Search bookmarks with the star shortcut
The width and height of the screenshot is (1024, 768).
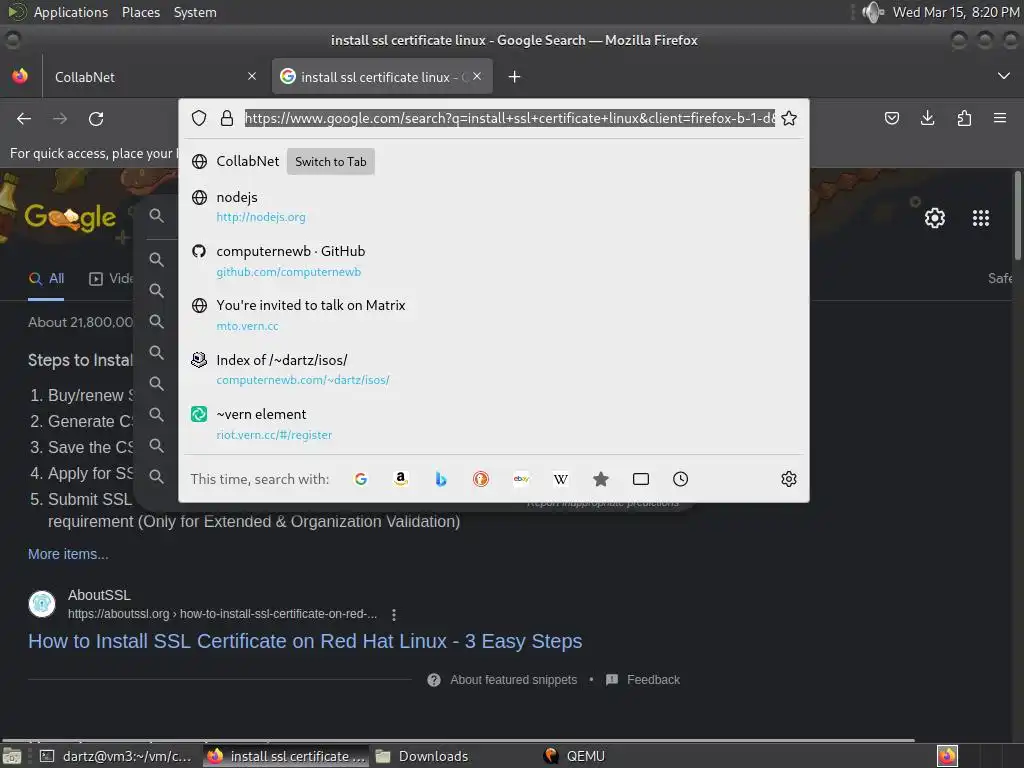pos(601,479)
